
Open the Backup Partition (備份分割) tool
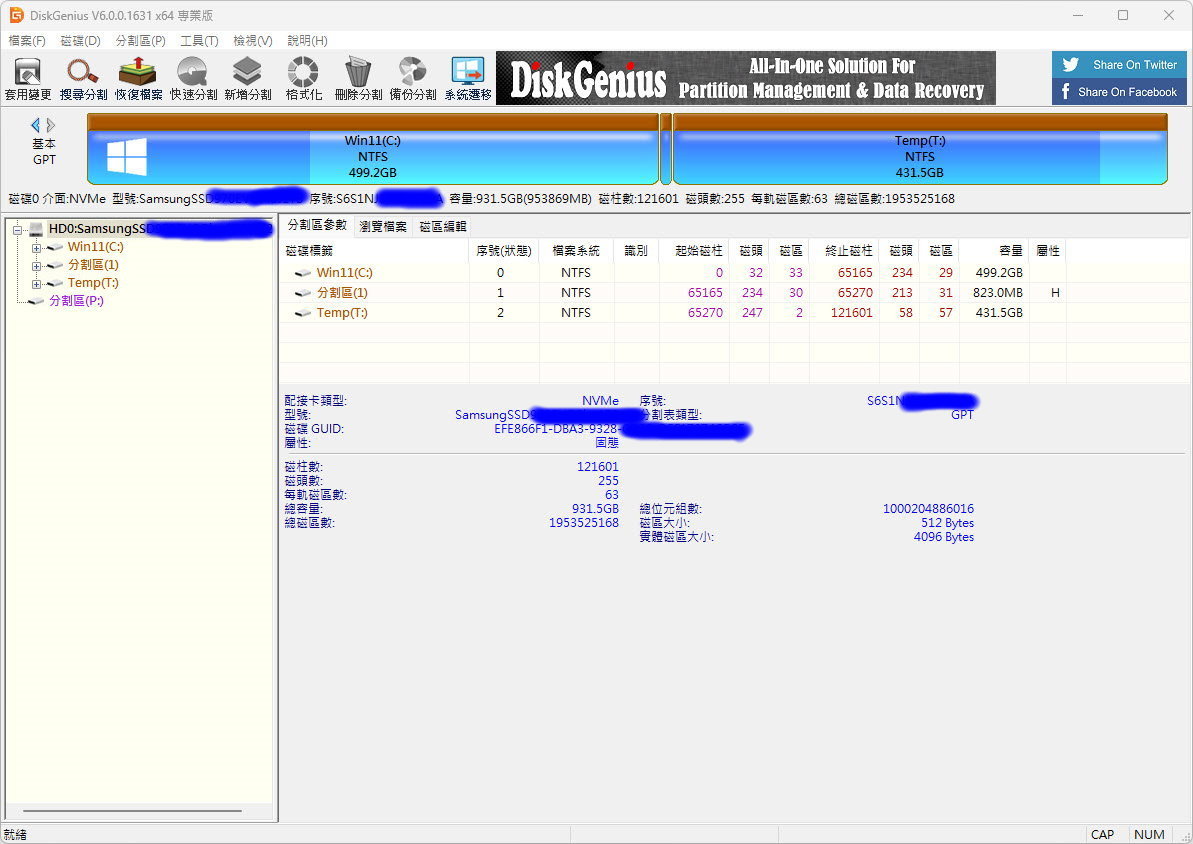(413, 78)
